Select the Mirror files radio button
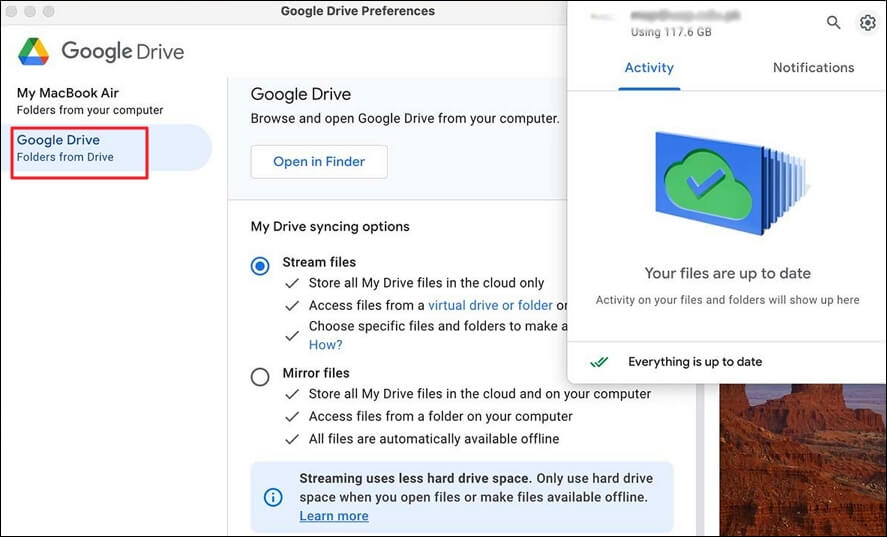 pyautogui.click(x=260, y=376)
